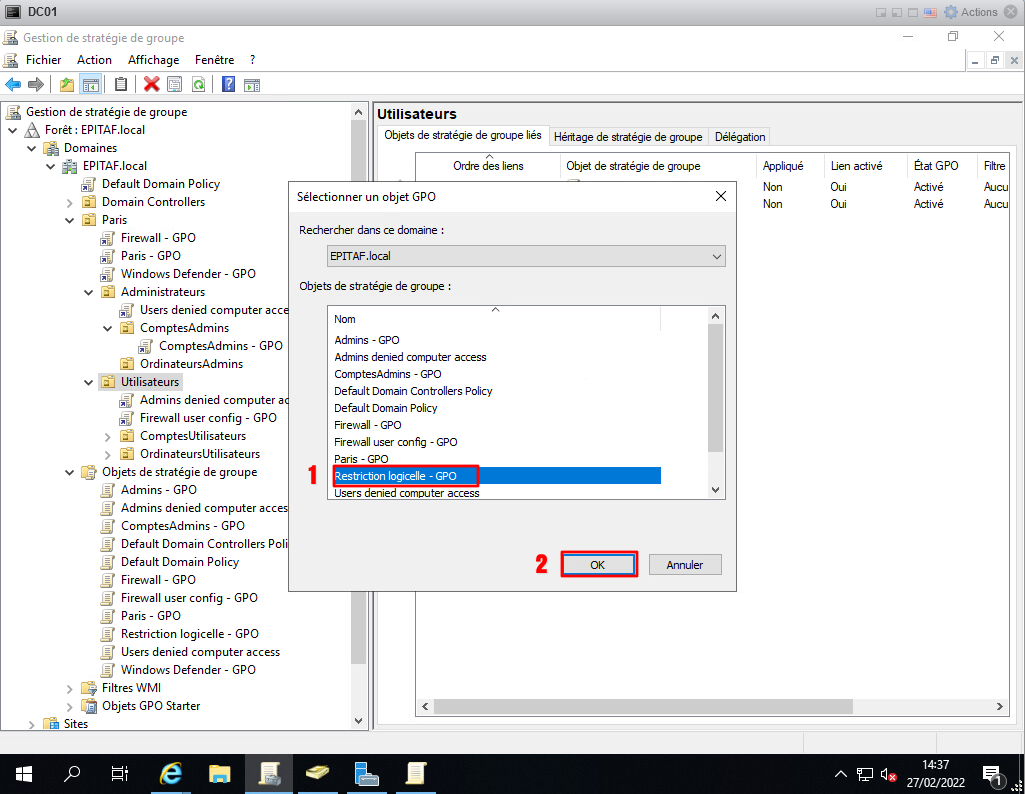The height and width of the screenshot is (794, 1025).
Task: Open the Affichage menu
Action: click(153, 60)
